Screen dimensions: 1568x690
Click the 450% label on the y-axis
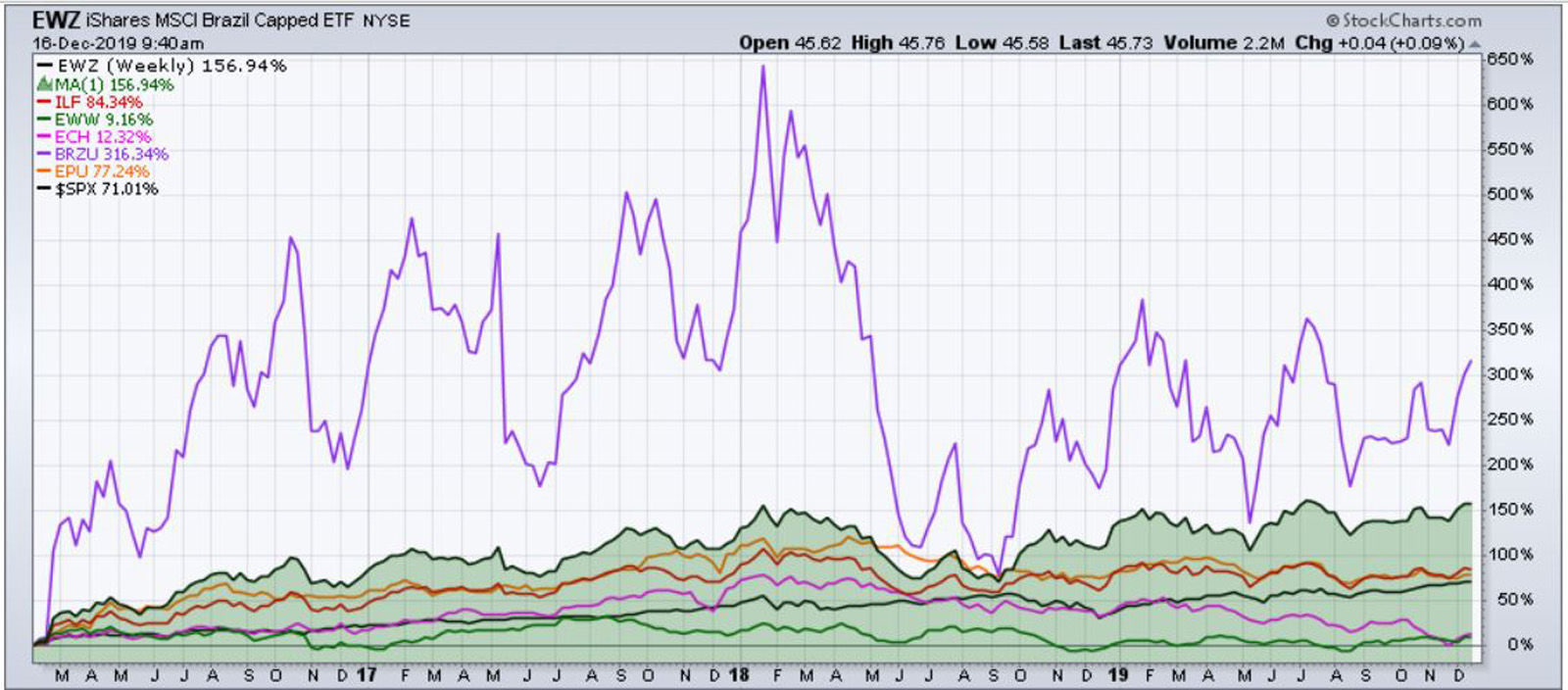click(1509, 239)
